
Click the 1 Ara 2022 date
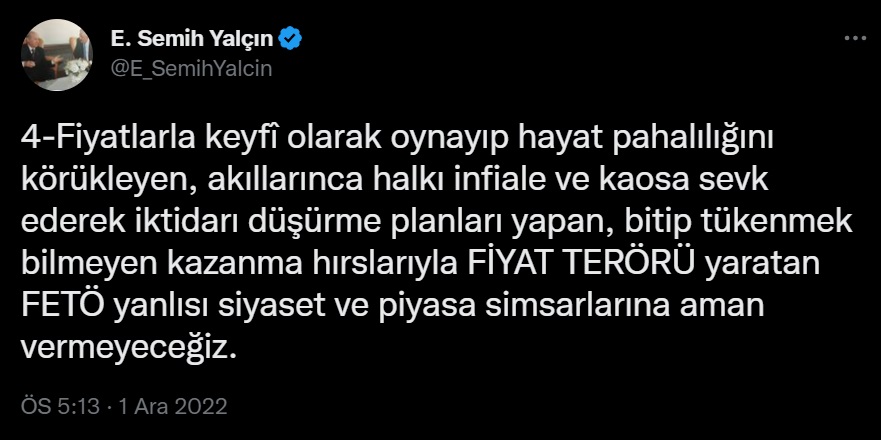coord(172,406)
